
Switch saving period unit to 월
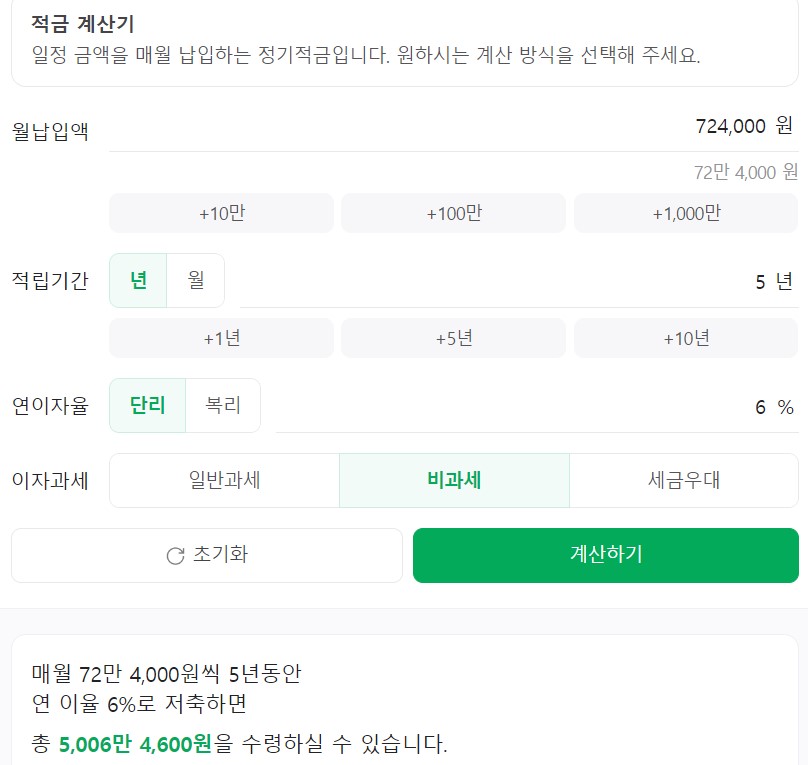[x=196, y=281]
